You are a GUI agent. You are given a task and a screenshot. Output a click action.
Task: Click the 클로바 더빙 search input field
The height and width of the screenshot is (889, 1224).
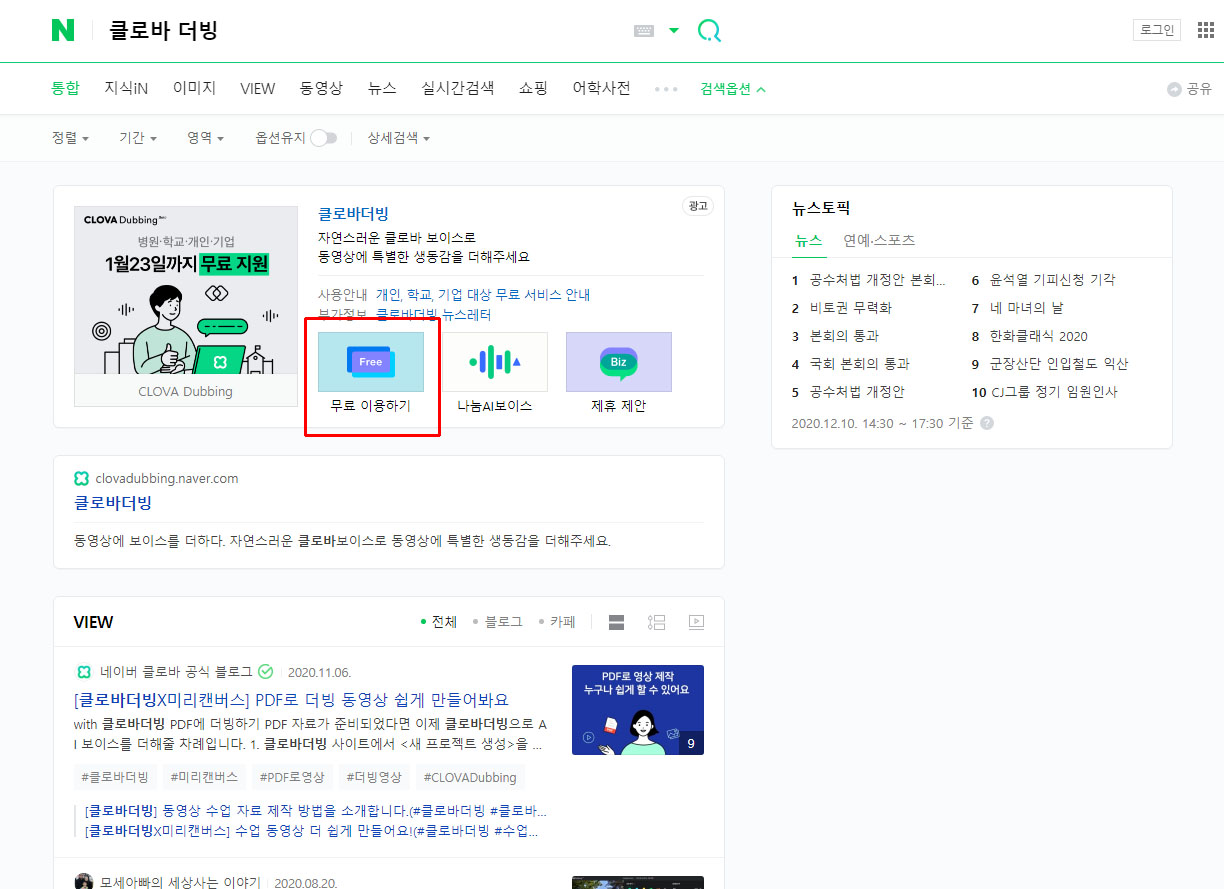[x=365, y=31]
